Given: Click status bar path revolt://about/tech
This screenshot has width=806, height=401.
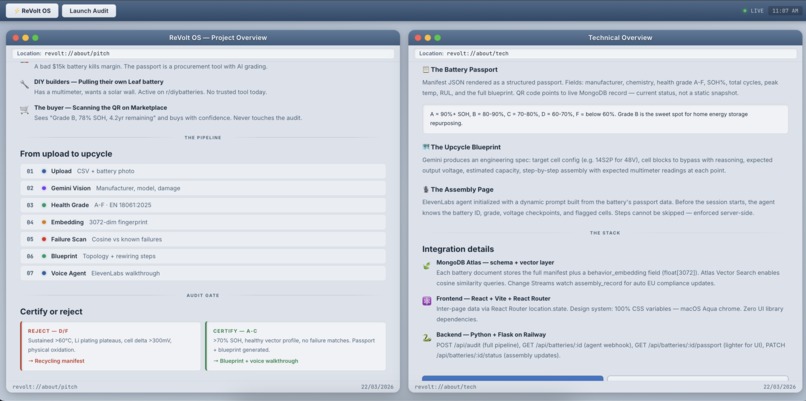Looking at the screenshot, I should [446, 387].
